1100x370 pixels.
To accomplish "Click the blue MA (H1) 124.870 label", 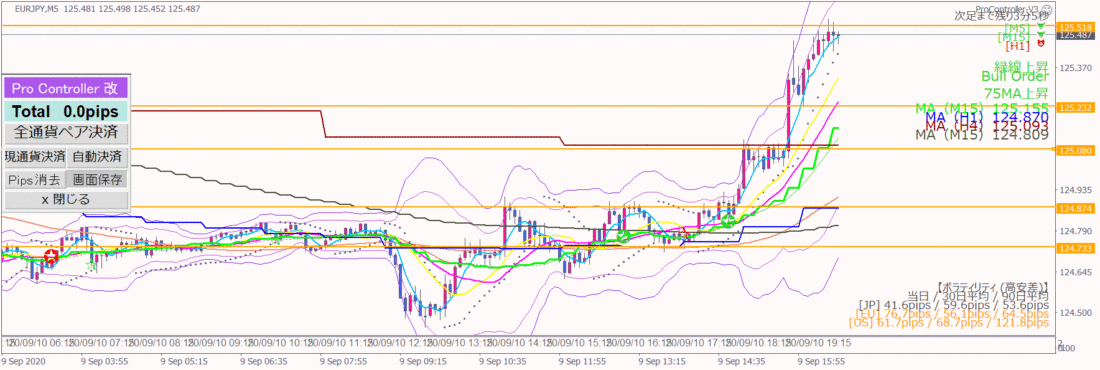I will (988, 117).
